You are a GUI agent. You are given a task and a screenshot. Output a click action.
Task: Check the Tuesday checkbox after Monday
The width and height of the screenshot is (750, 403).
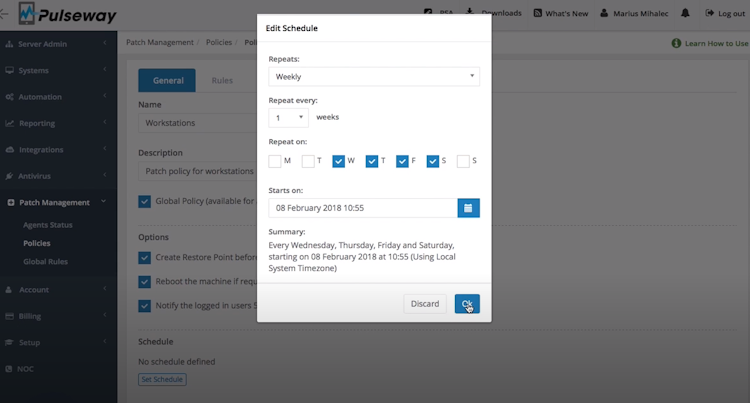click(308, 161)
